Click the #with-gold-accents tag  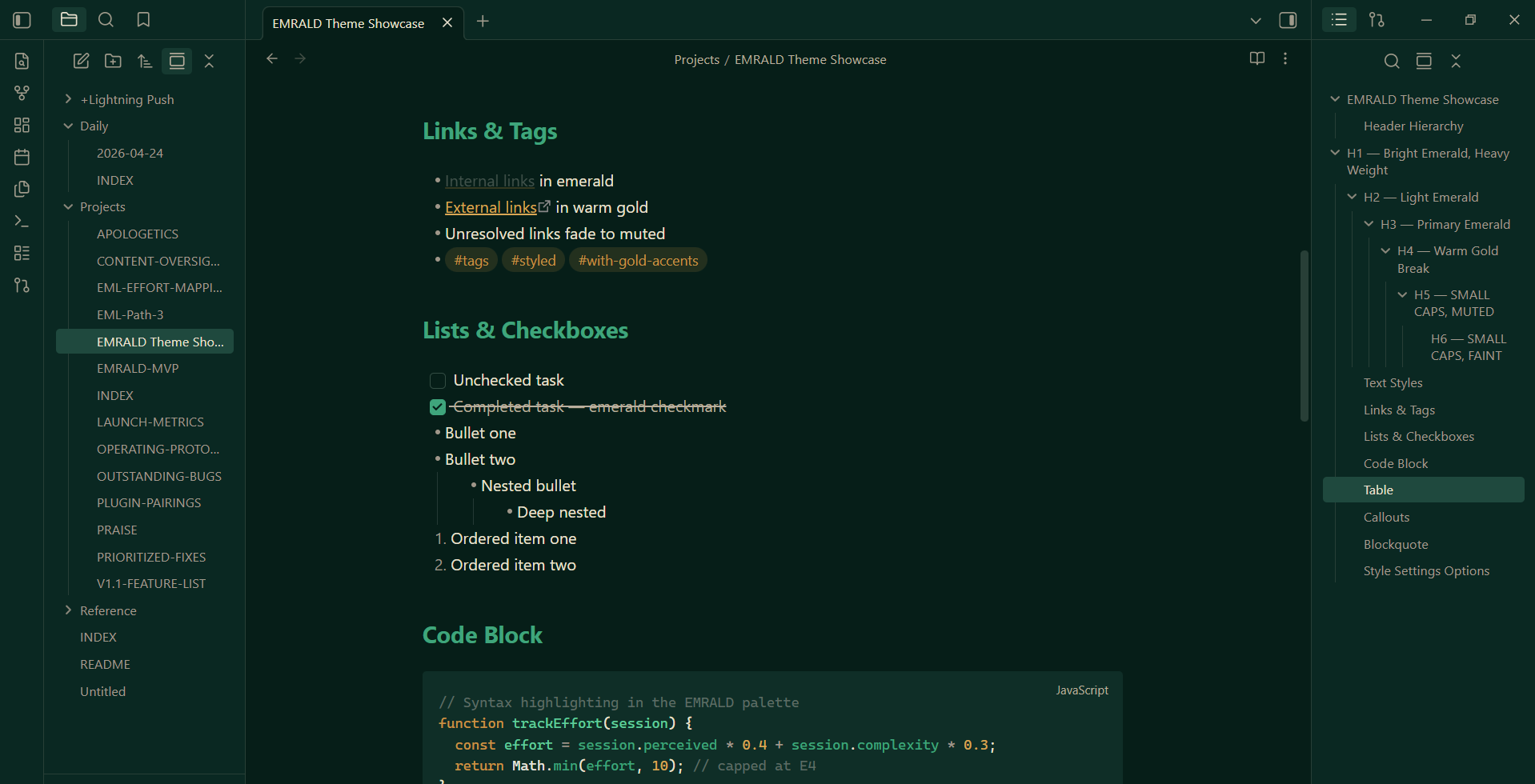click(x=638, y=261)
